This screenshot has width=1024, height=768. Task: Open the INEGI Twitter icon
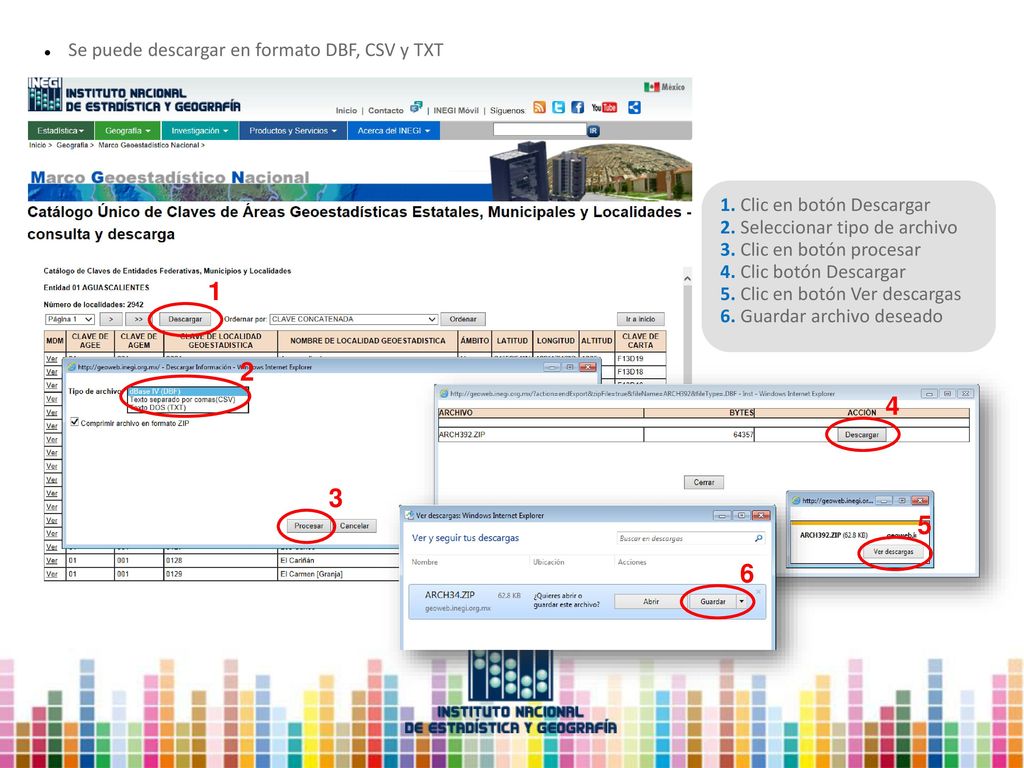(x=558, y=108)
